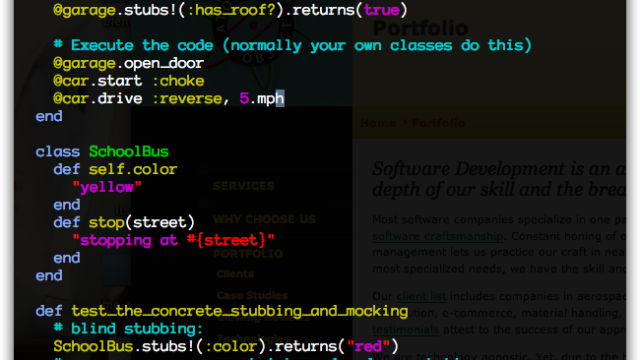Viewport: 640px width, 360px height.
Task: Click the '# blind stubbing:' comment
Action: point(128,329)
